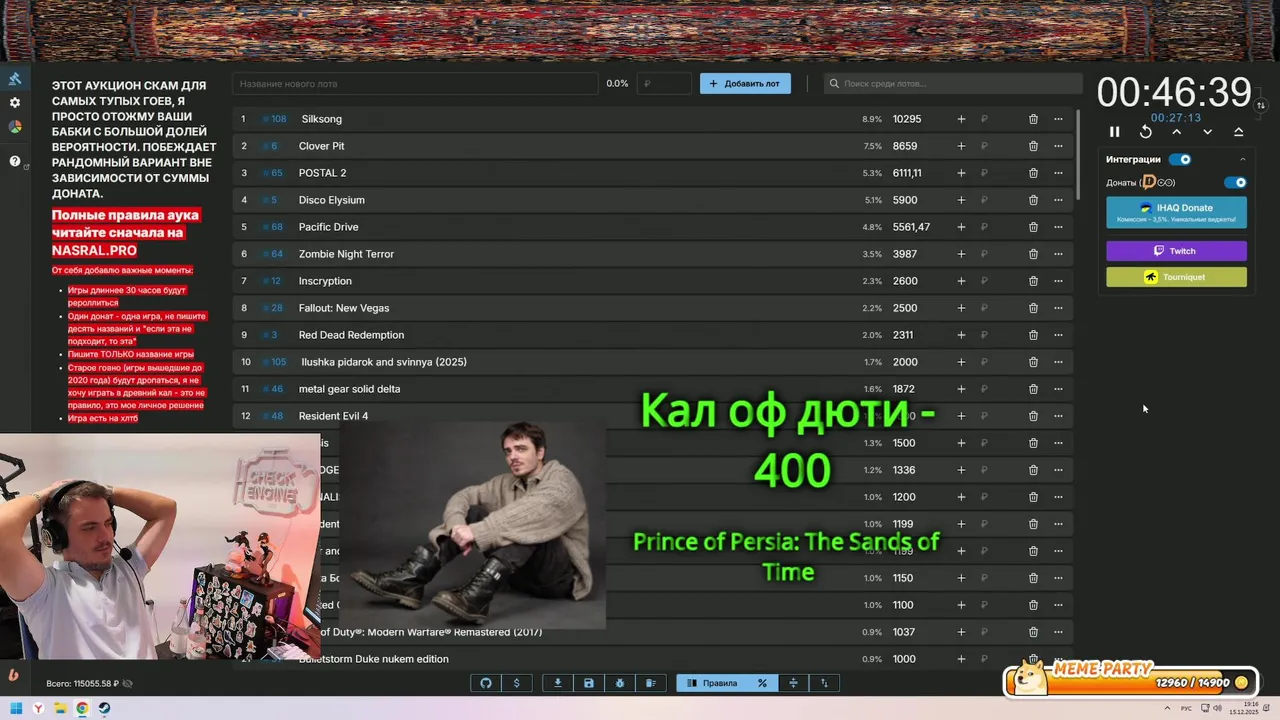Focus the new lot name field

tap(415, 84)
